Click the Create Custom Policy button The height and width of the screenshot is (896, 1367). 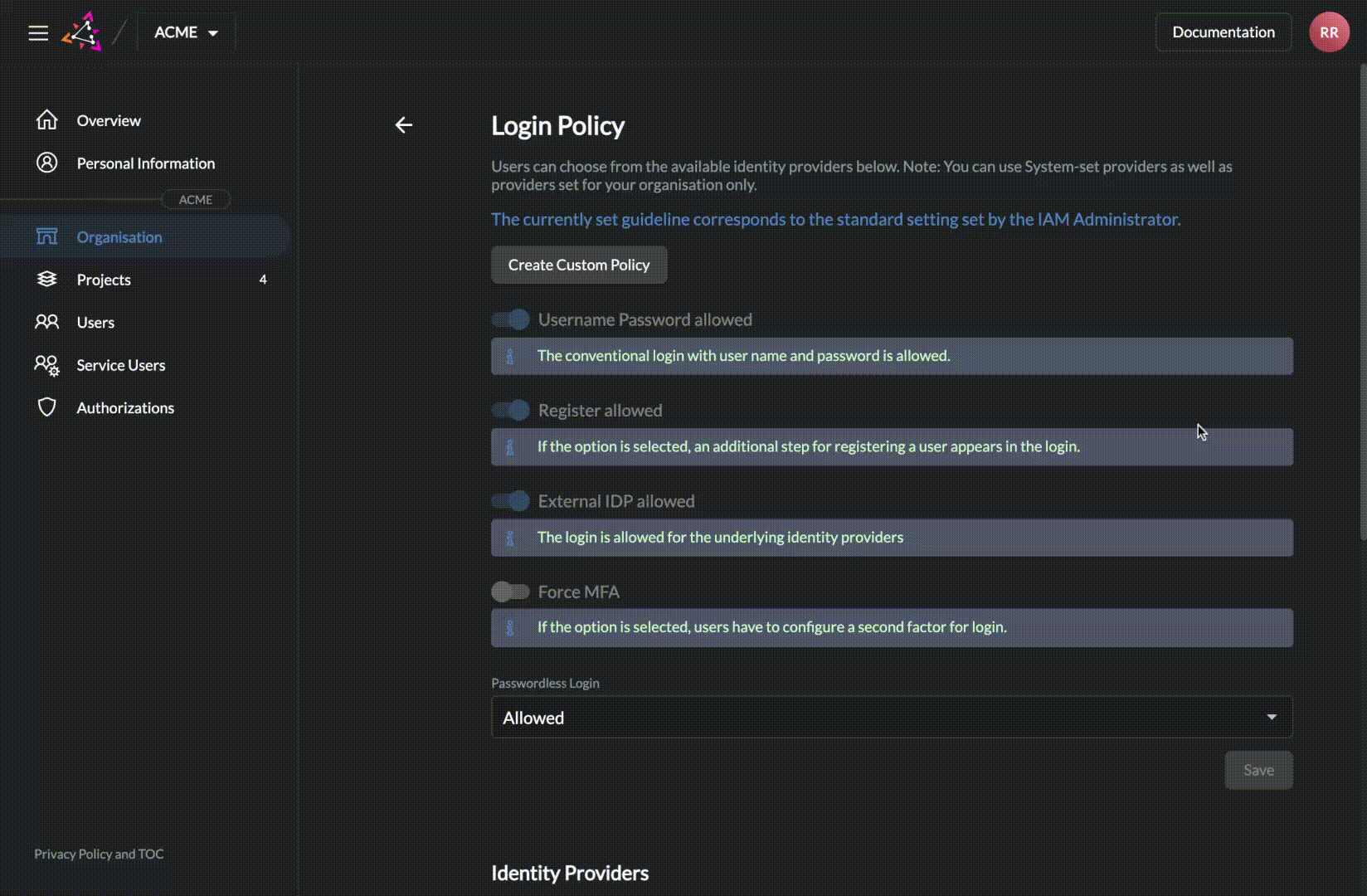(x=578, y=265)
